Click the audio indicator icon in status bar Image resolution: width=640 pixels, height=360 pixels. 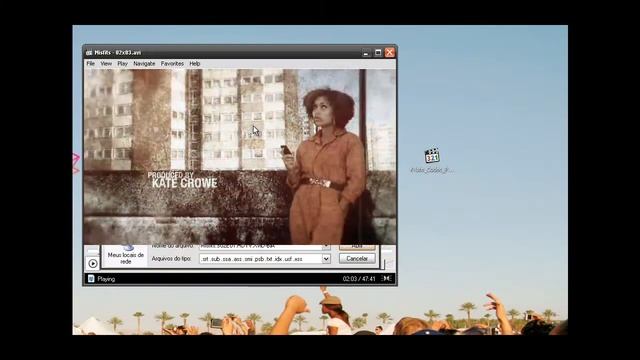[387, 278]
